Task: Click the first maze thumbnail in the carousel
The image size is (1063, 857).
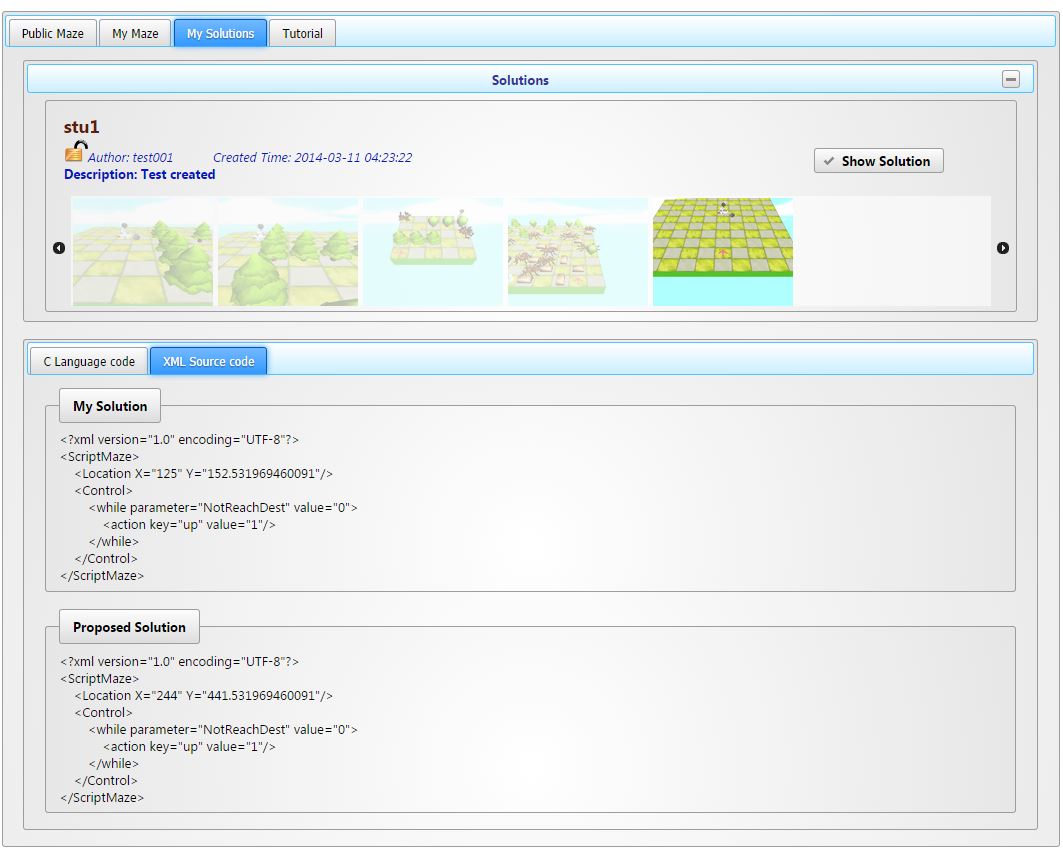Action: 143,251
